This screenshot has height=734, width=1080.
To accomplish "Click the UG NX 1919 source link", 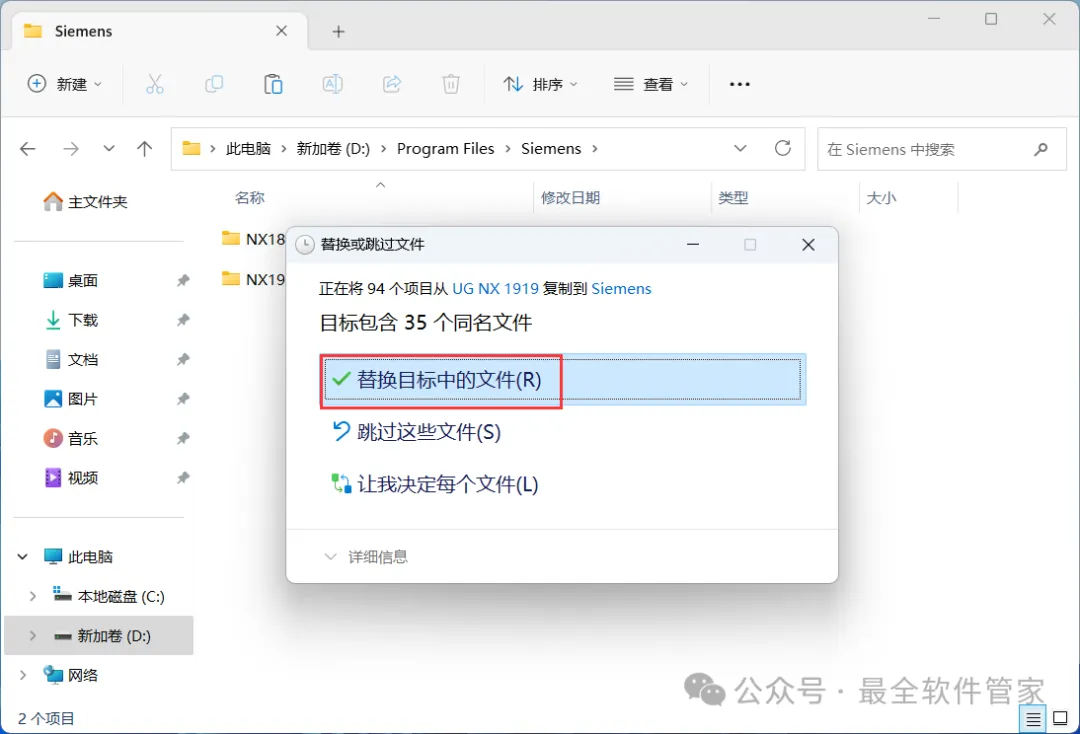I will pos(495,289).
